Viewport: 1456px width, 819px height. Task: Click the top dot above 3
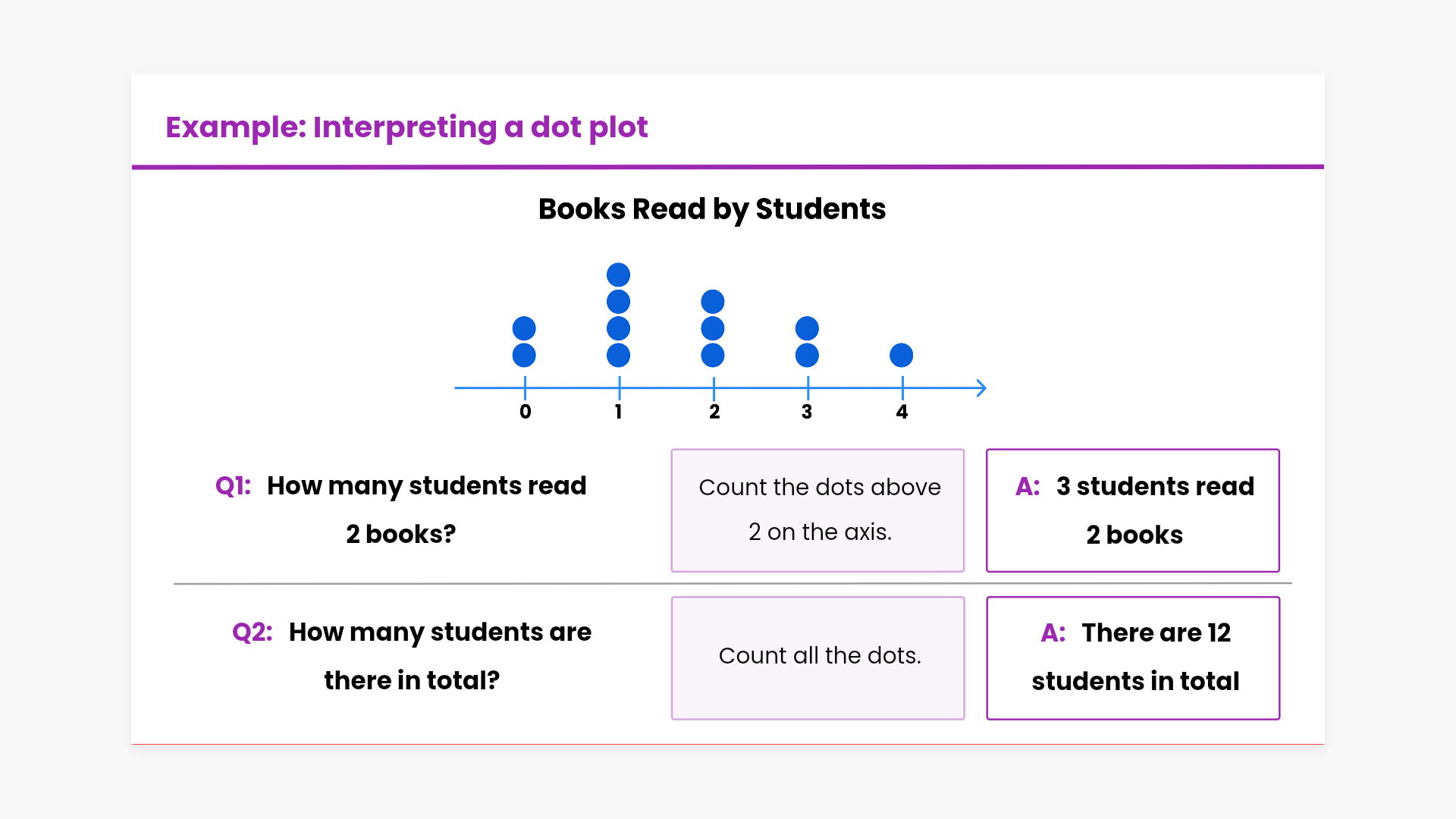[807, 328]
